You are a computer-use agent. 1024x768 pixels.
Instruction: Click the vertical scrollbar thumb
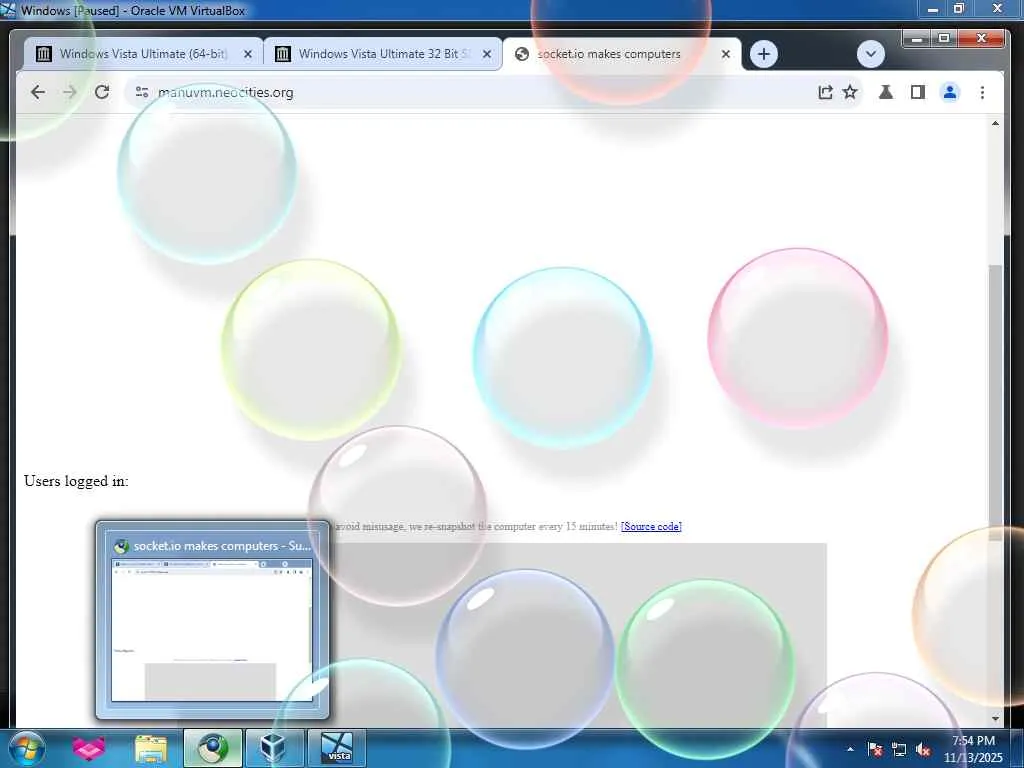pyautogui.click(x=995, y=402)
